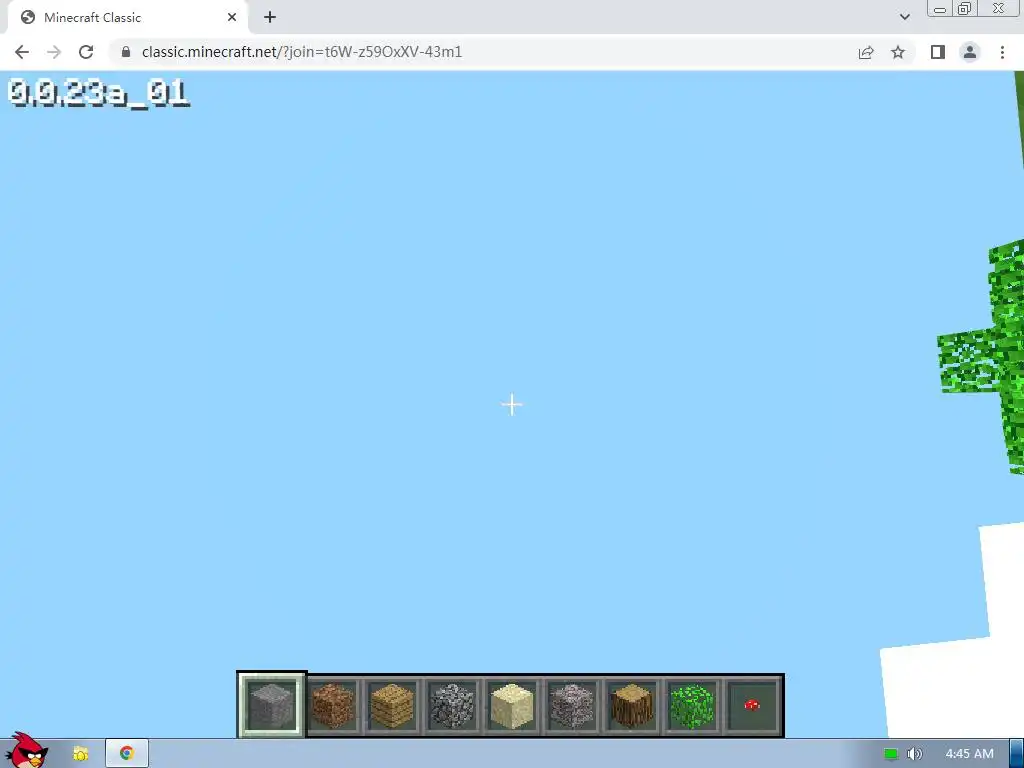Viewport: 1024px width, 768px height.
Task: Select the wood log block in hotbar
Action: 632,705
